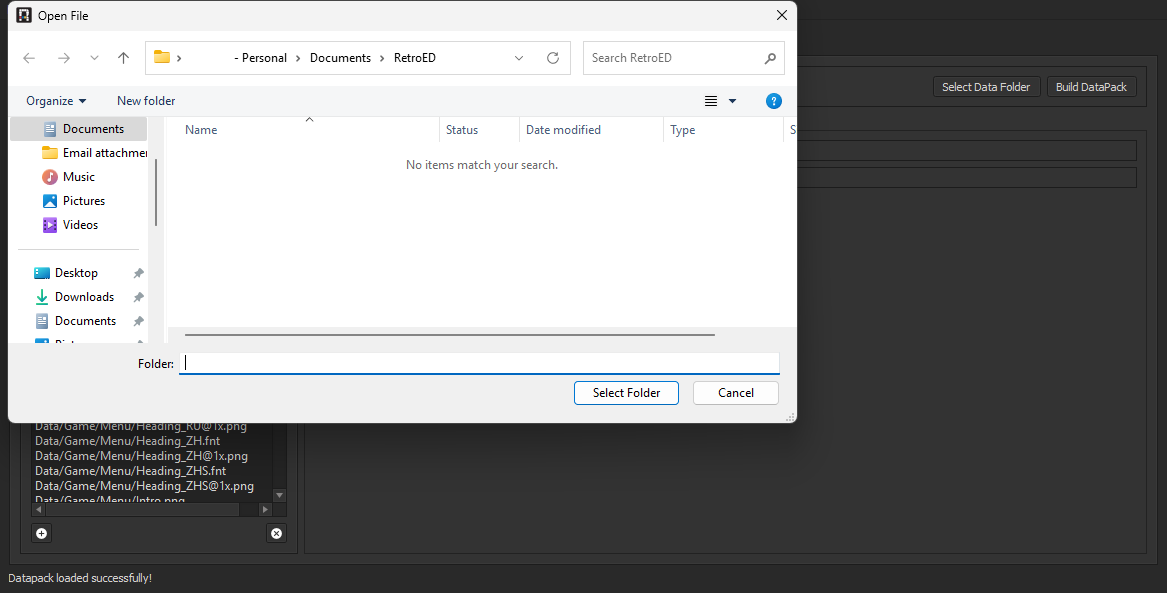Click the Downloads arrow icon

(42, 297)
